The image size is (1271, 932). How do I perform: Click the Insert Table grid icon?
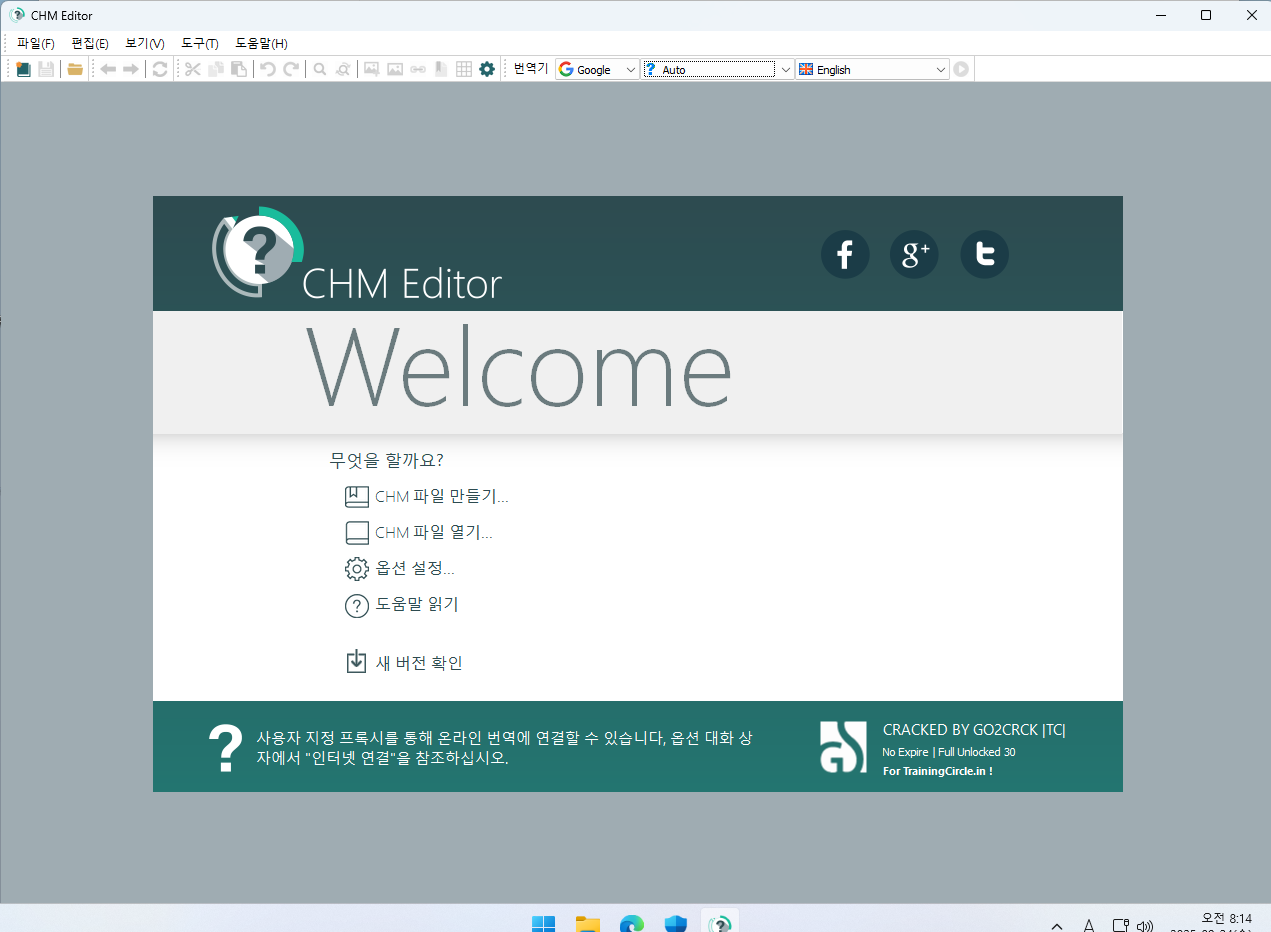tap(464, 69)
